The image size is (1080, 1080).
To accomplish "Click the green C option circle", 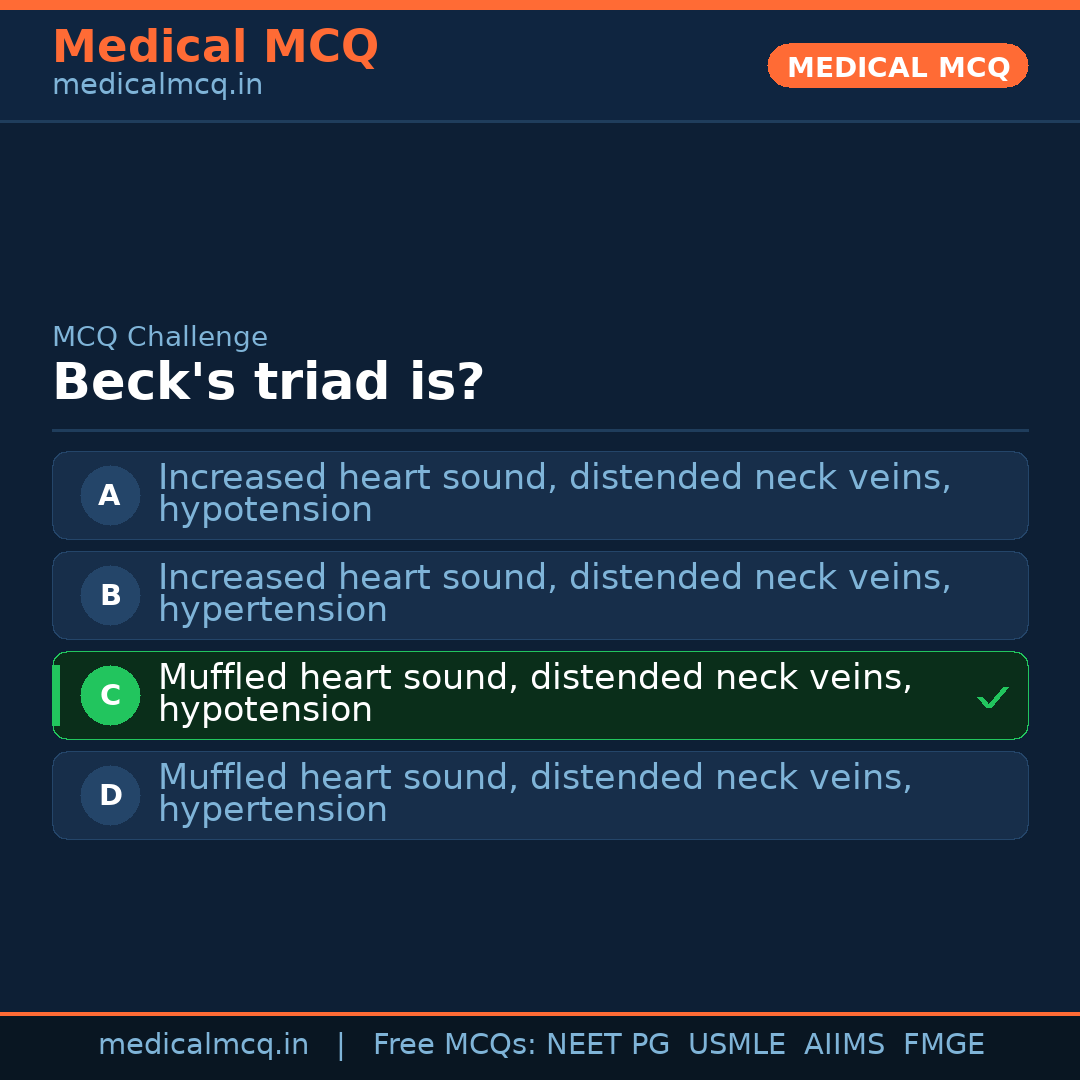I will click(110, 695).
